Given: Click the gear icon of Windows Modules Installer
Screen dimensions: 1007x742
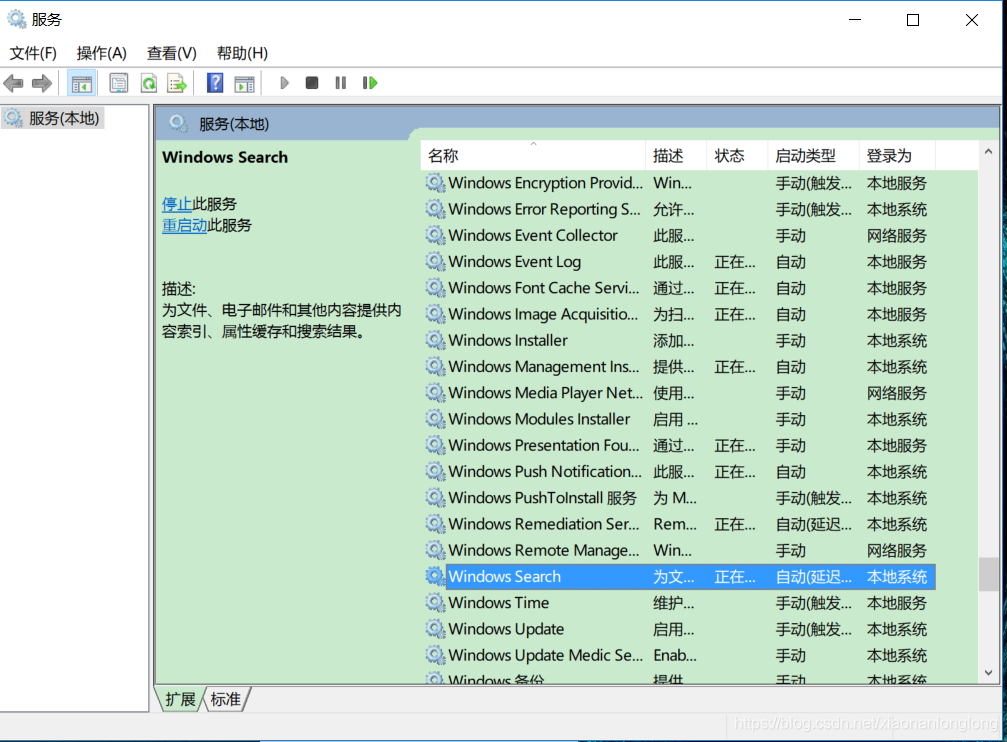Looking at the screenshot, I should tap(435, 419).
